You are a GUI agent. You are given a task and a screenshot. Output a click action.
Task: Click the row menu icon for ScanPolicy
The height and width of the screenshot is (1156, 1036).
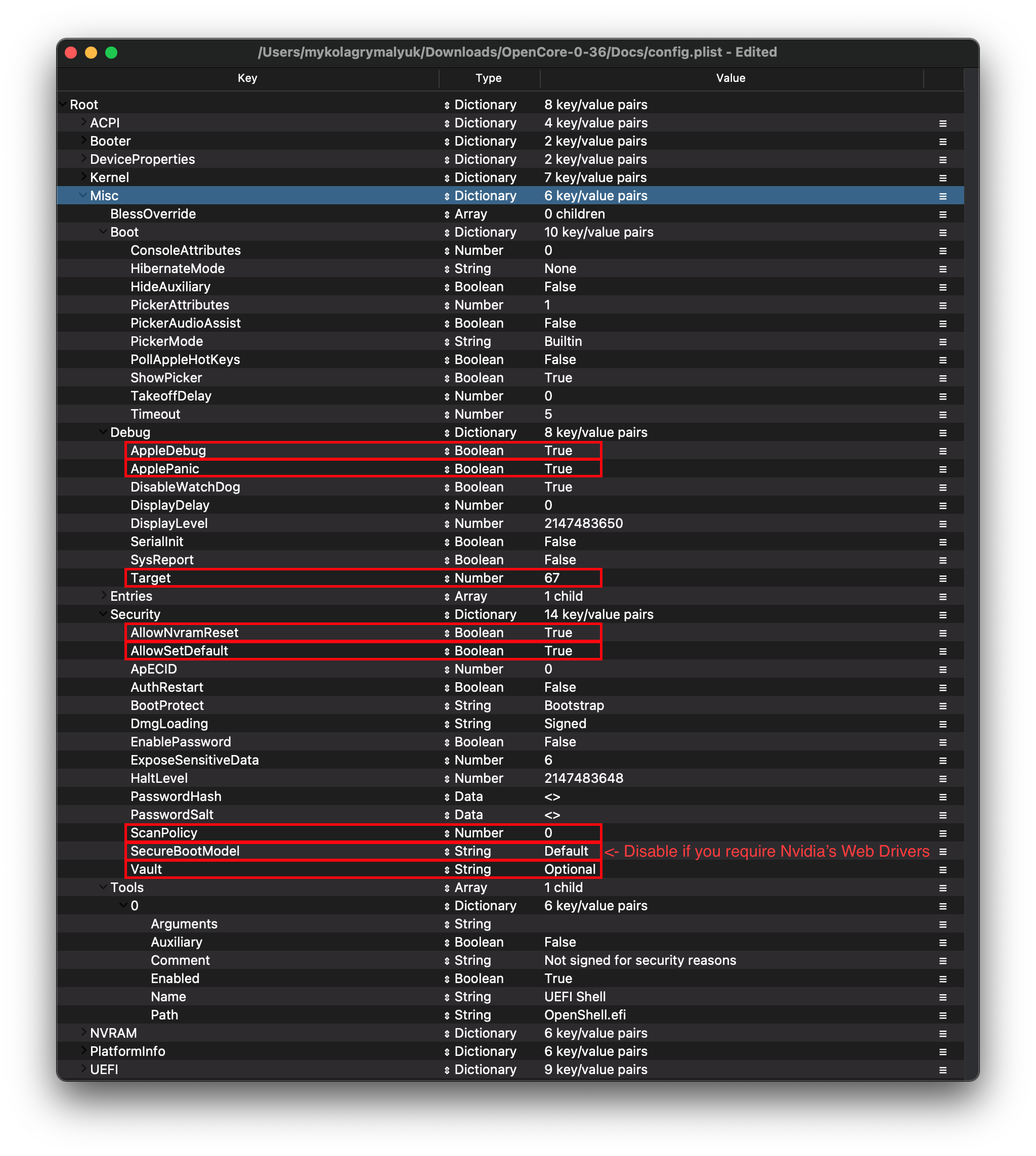(942, 833)
